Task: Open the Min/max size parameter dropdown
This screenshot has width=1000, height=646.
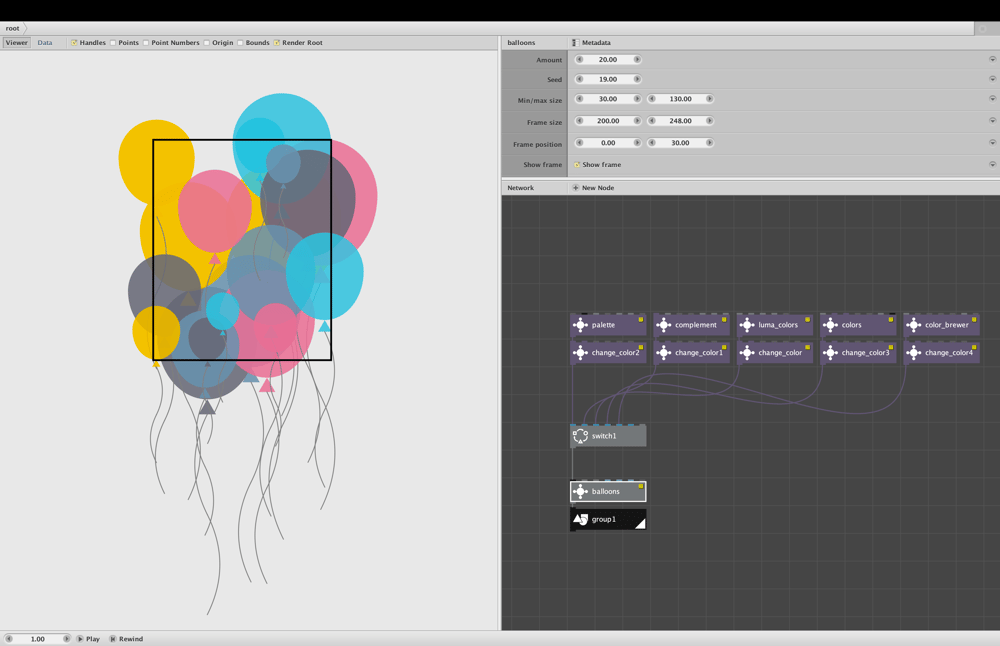Action: point(992,99)
